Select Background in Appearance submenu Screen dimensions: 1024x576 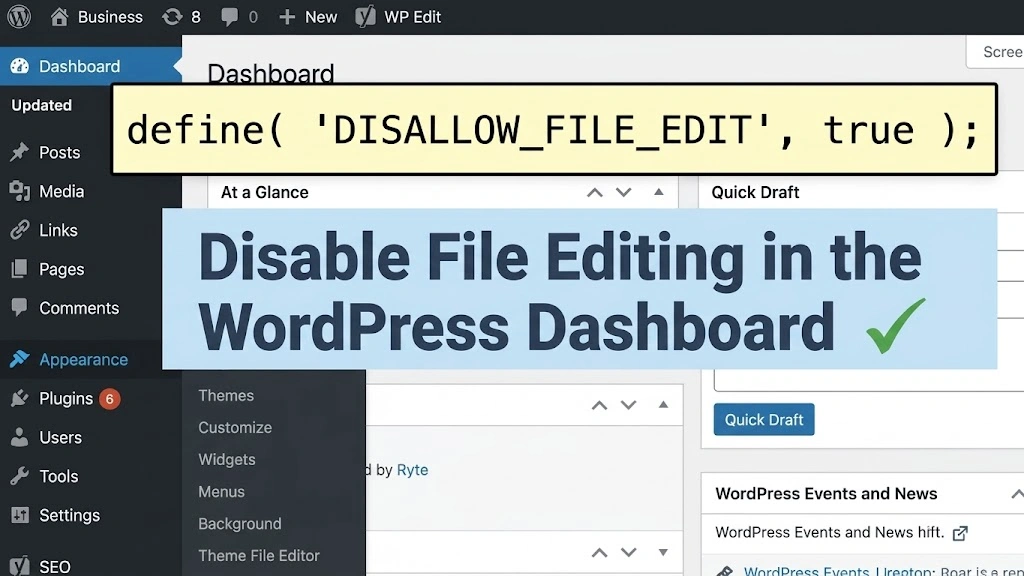click(x=240, y=523)
